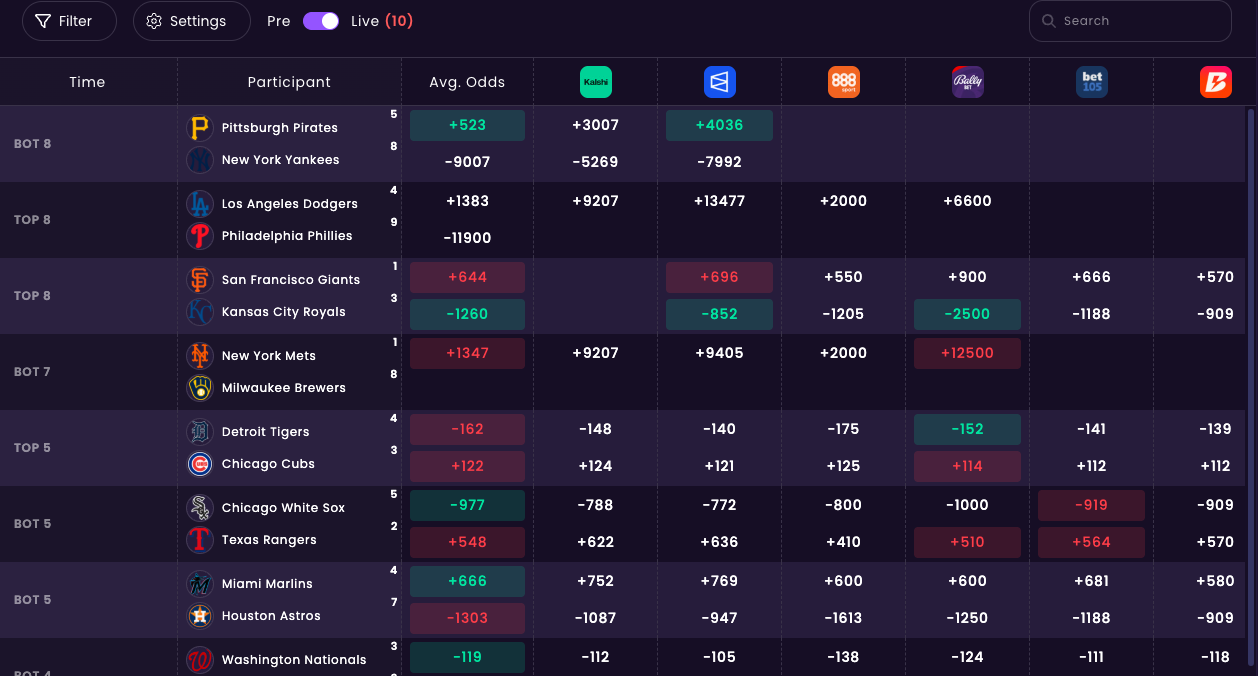
Task: Click the Texas Rangers team logo
Action: (200, 540)
